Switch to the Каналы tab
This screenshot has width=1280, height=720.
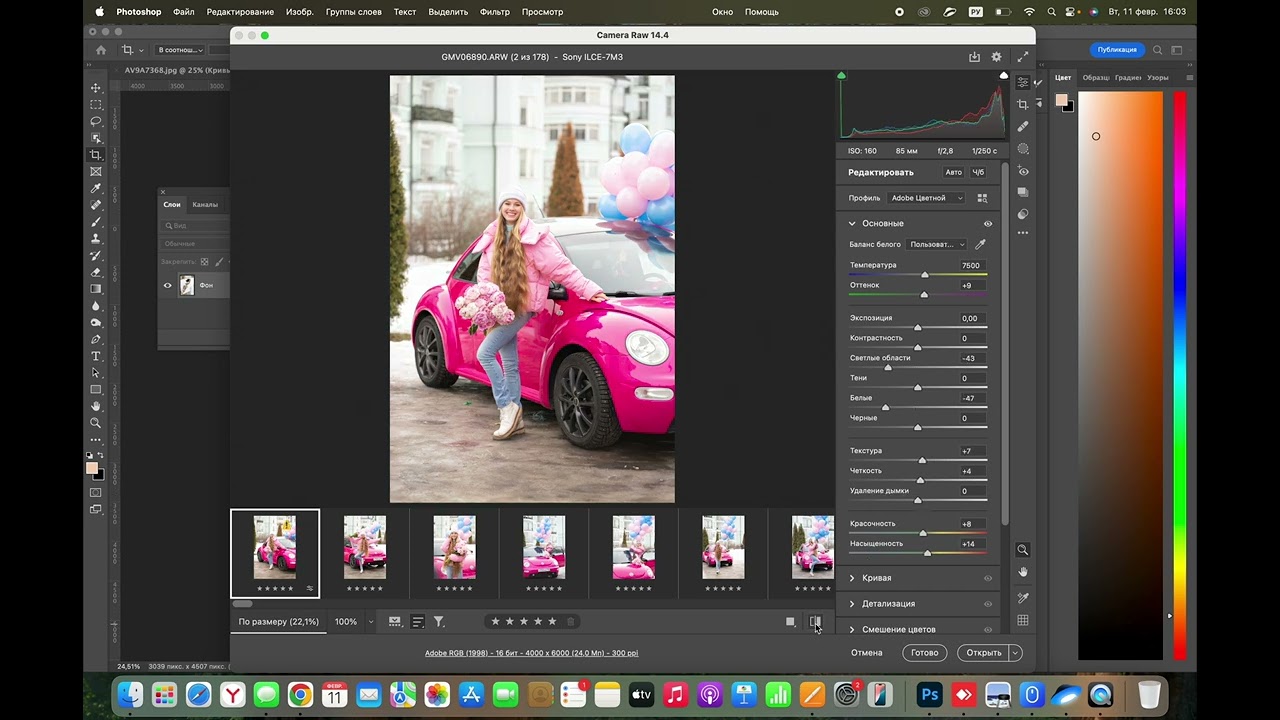tap(205, 204)
